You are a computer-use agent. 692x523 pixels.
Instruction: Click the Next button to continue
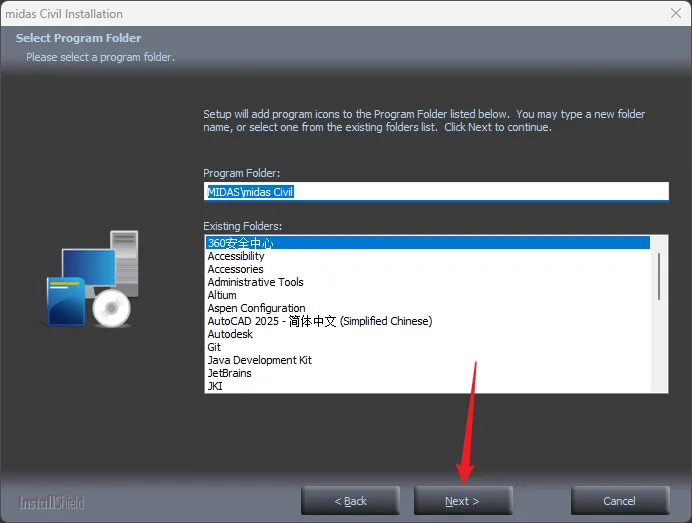tap(463, 500)
